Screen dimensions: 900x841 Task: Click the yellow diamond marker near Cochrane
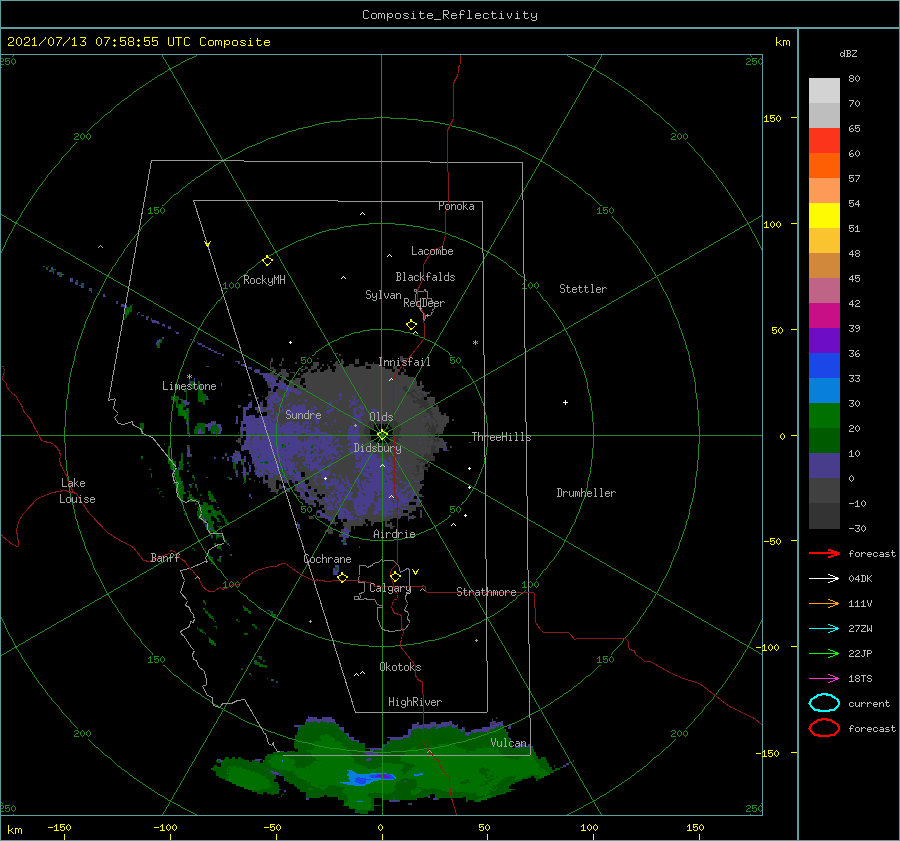coord(343,577)
